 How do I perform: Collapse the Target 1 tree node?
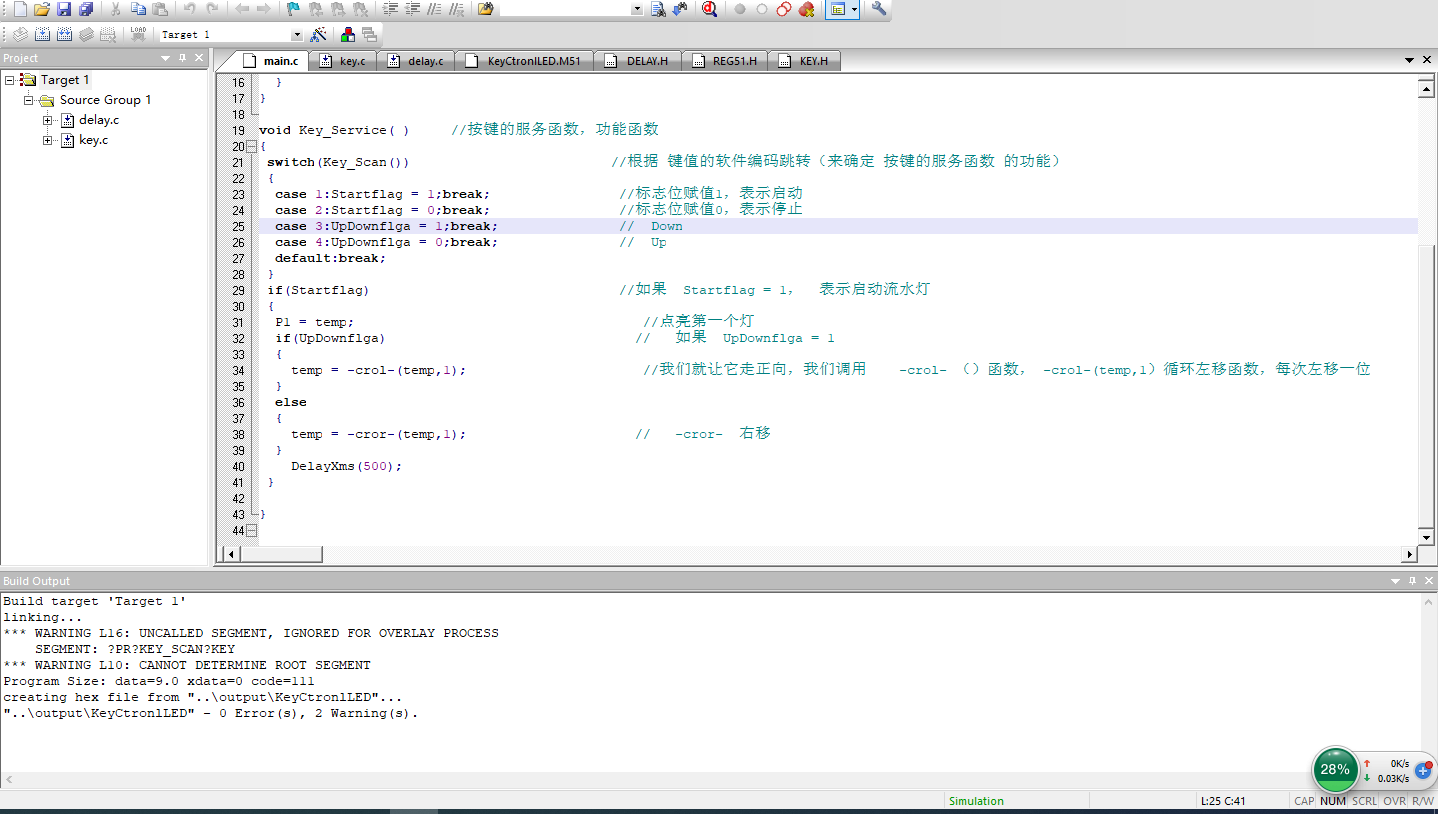tap(9, 80)
